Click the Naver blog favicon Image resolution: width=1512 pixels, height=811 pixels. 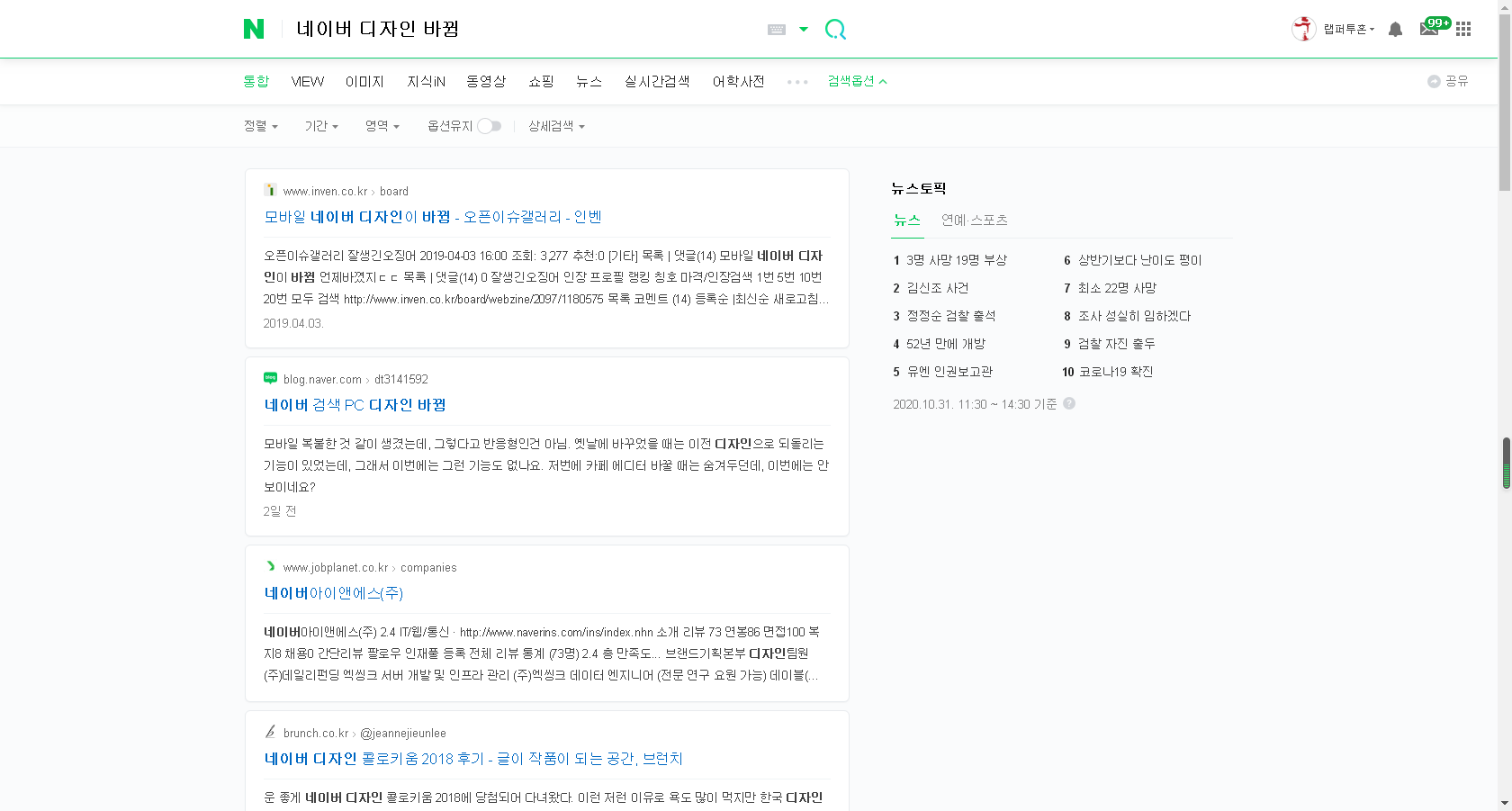pos(270,378)
